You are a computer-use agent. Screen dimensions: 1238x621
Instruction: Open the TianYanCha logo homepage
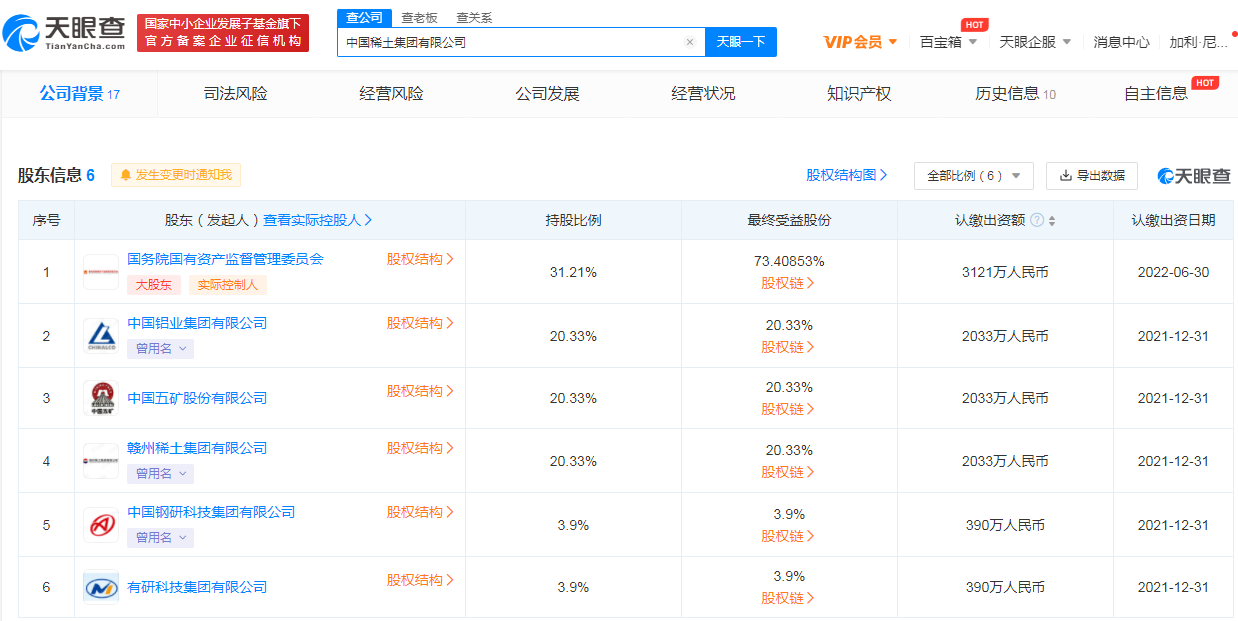(65, 33)
